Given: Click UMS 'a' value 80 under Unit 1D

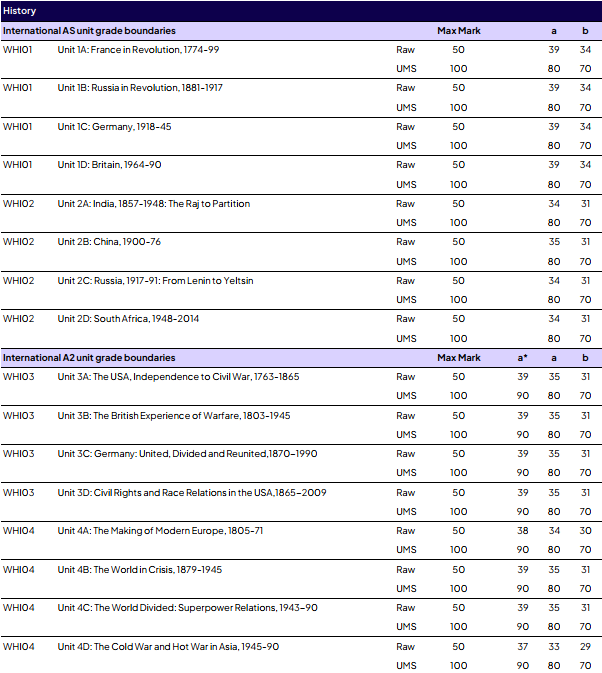Looking at the screenshot, I should 554,185.
